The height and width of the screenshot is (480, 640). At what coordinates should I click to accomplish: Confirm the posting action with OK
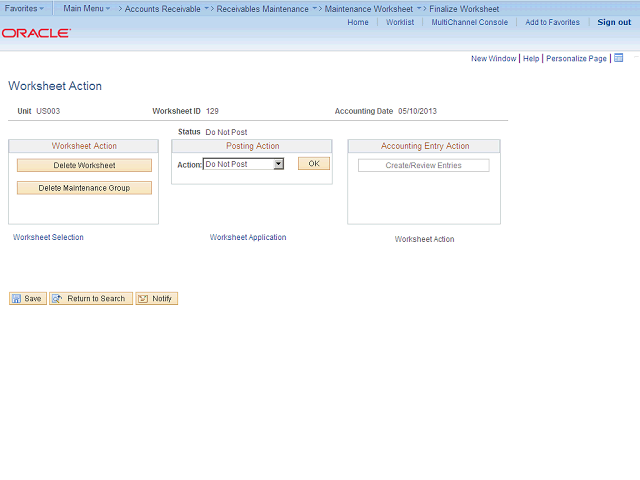(x=314, y=164)
